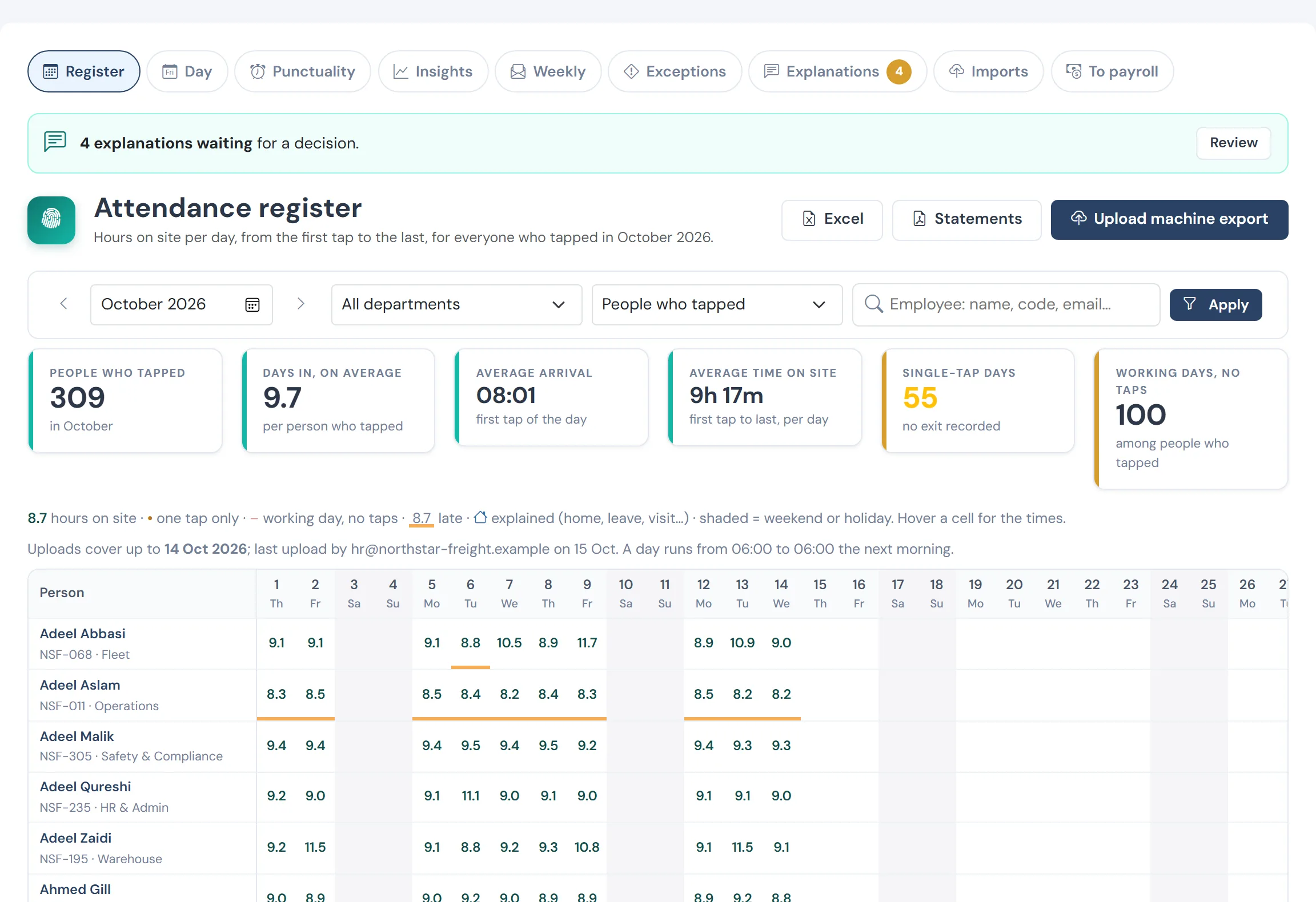Click the Insights line chart icon

pos(401,71)
